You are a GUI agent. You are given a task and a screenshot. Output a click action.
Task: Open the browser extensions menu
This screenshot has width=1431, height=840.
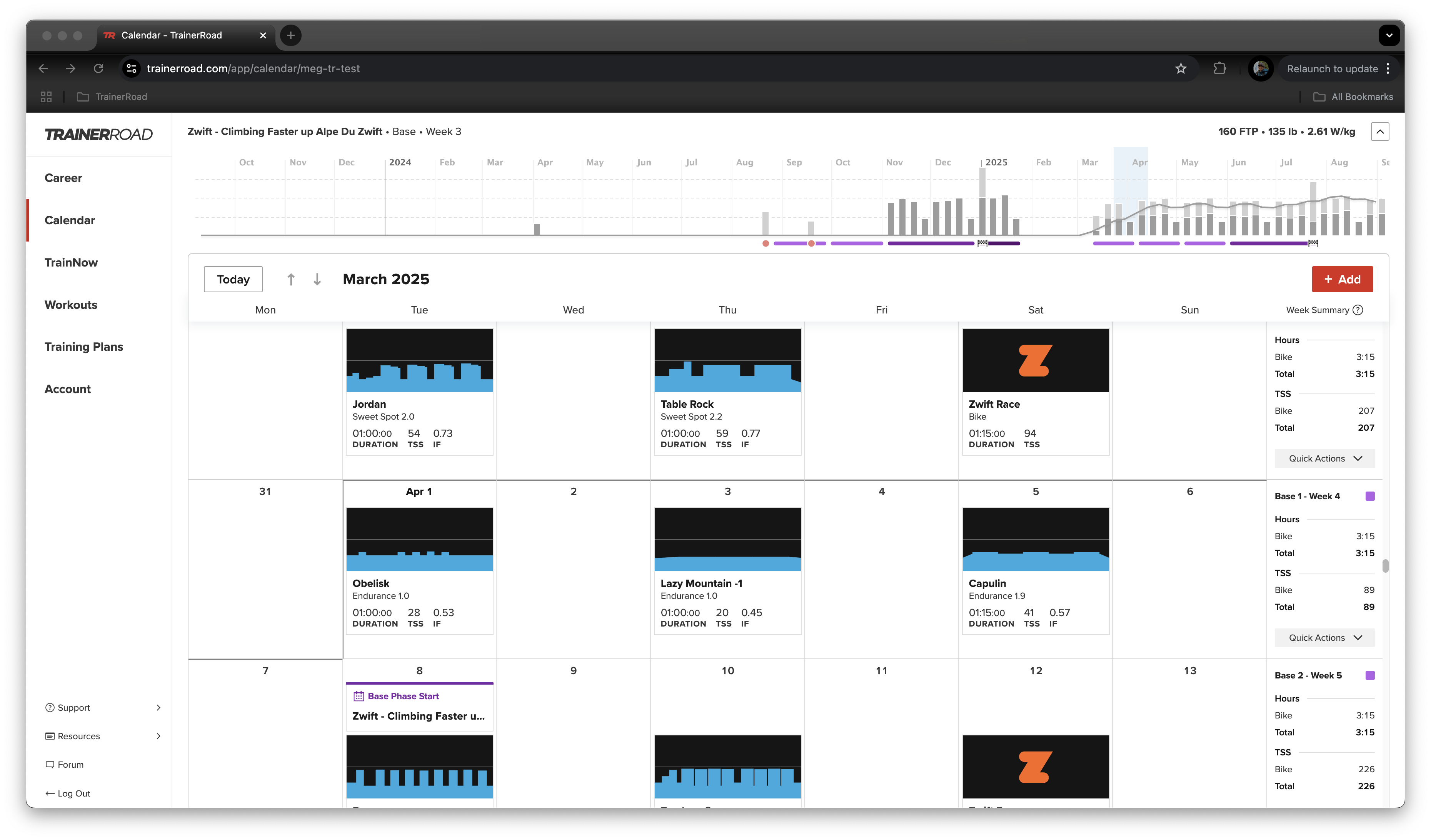point(1219,69)
